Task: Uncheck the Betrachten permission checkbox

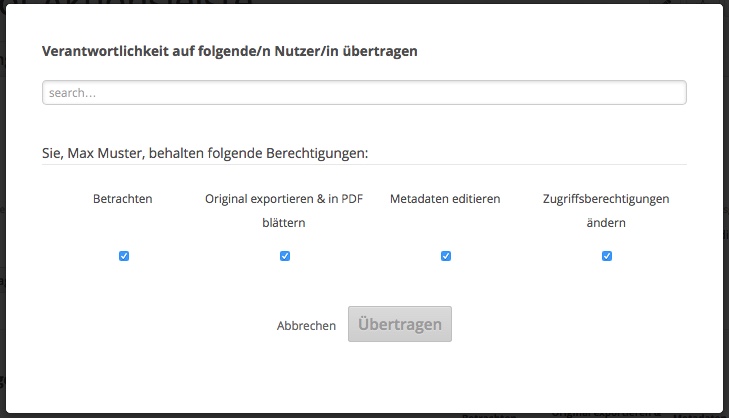Action: 124,256
